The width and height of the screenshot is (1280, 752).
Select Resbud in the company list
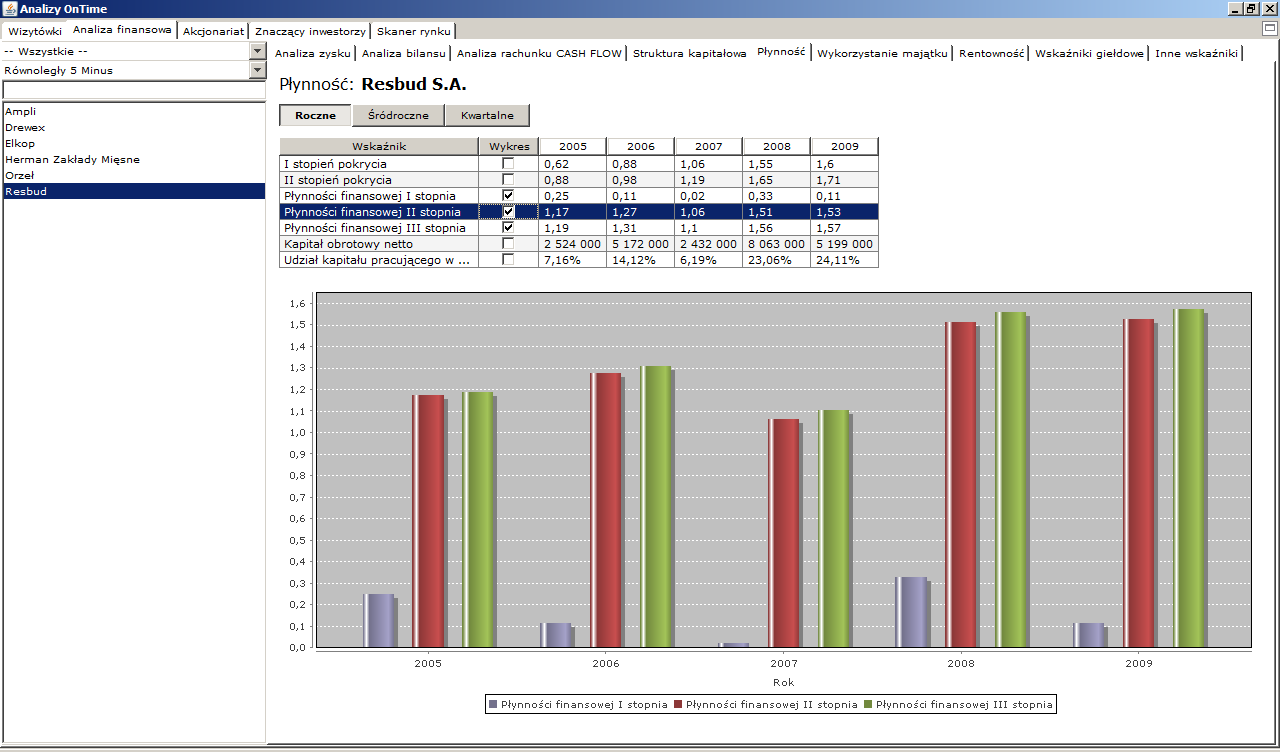(134, 191)
